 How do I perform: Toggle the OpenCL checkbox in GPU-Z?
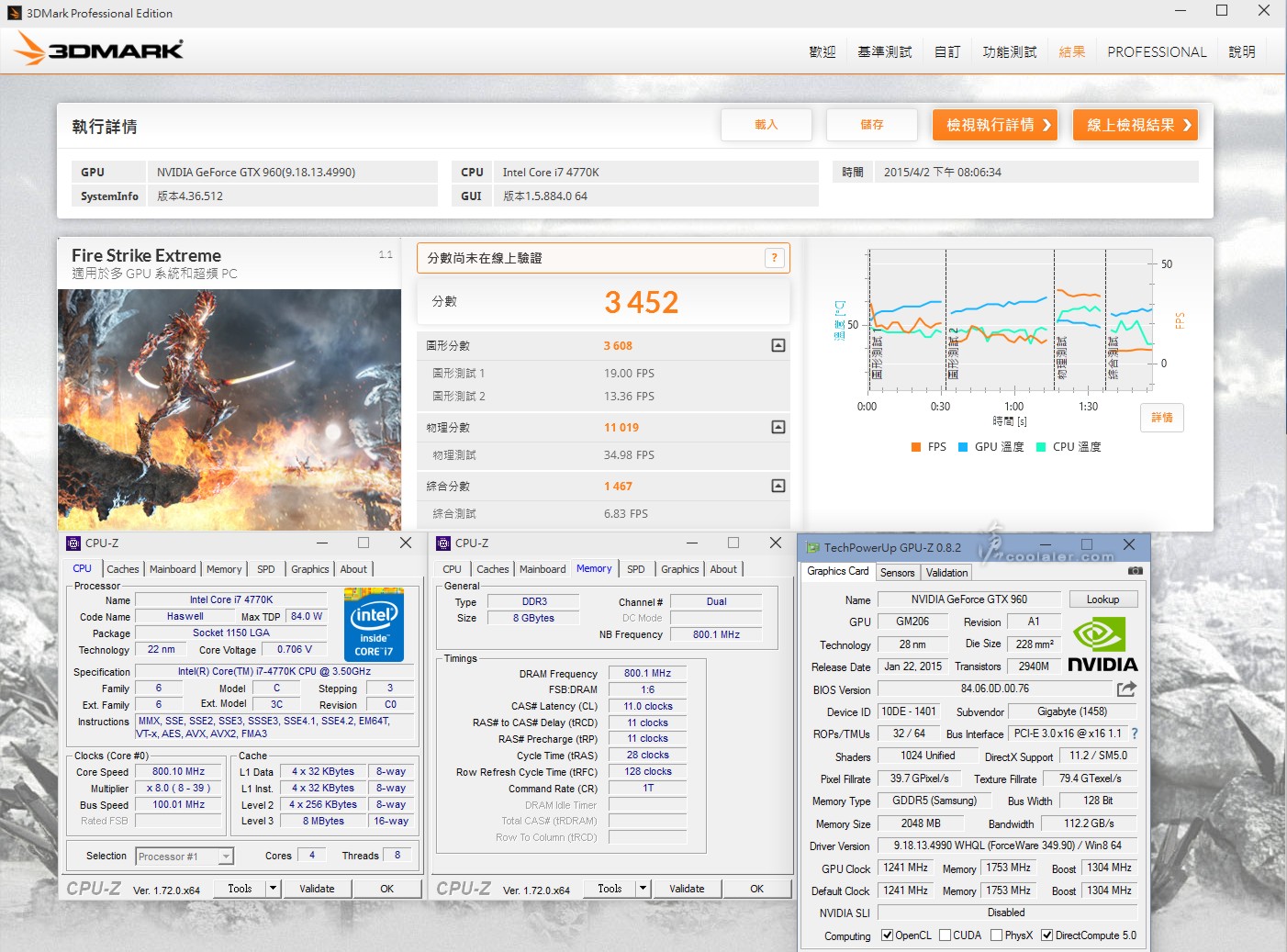point(887,935)
